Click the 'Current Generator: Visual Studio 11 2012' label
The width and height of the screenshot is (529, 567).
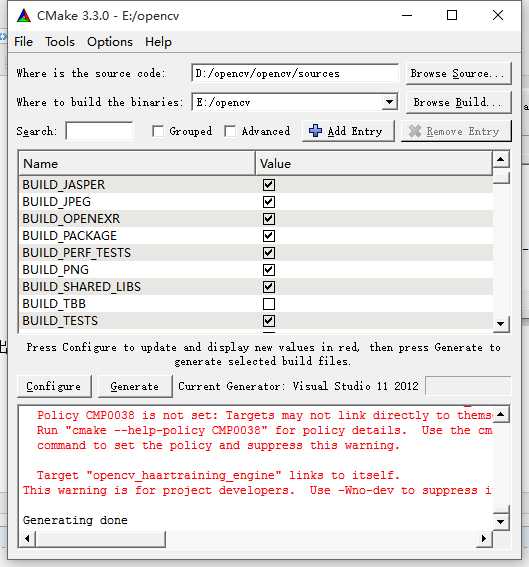[x=298, y=386]
